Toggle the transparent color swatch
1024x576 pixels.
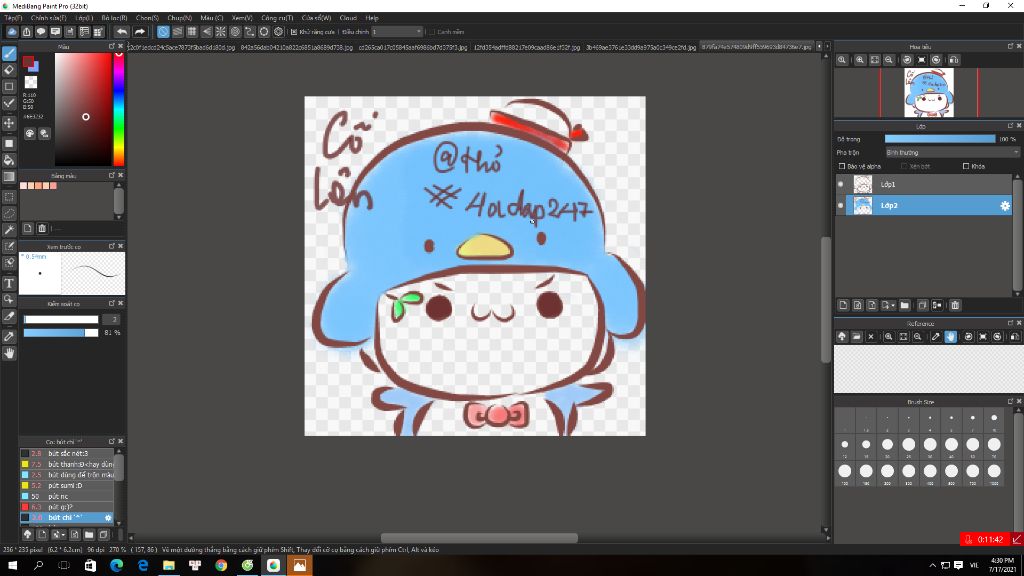coord(31,82)
